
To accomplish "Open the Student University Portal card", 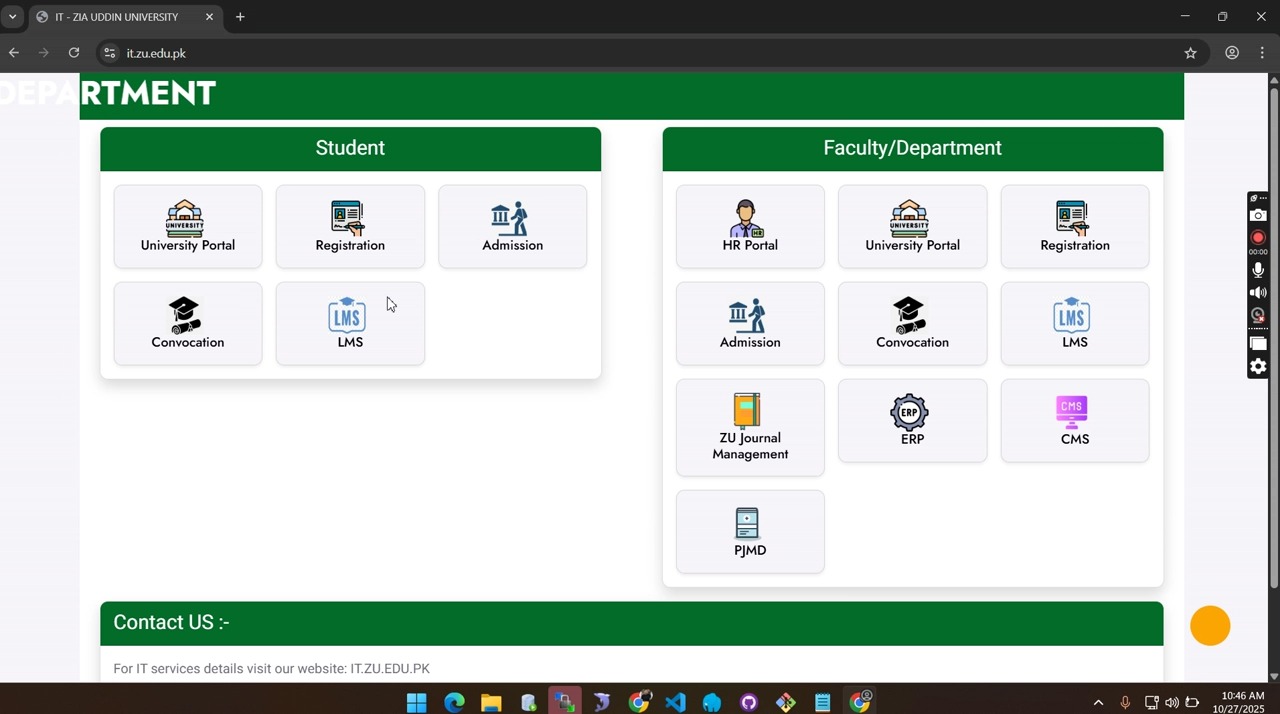I will pos(188,226).
